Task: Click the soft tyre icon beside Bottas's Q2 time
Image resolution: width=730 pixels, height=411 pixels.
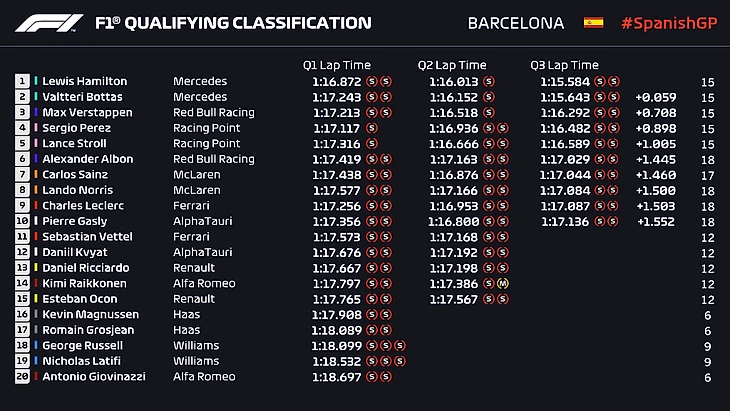Action: pyautogui.click(x=488, y=97)
